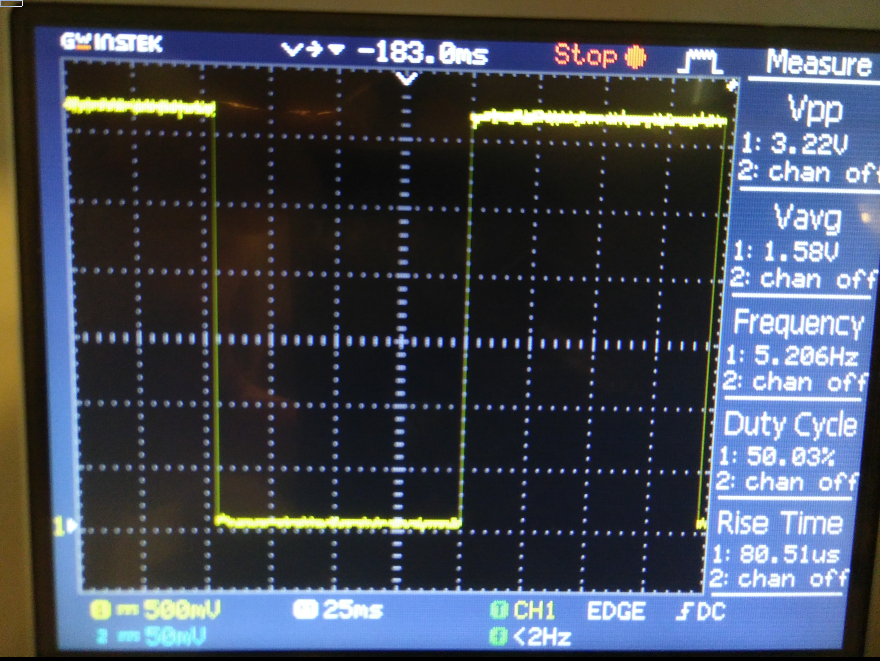Click the green trigger T badge icon

498,610
